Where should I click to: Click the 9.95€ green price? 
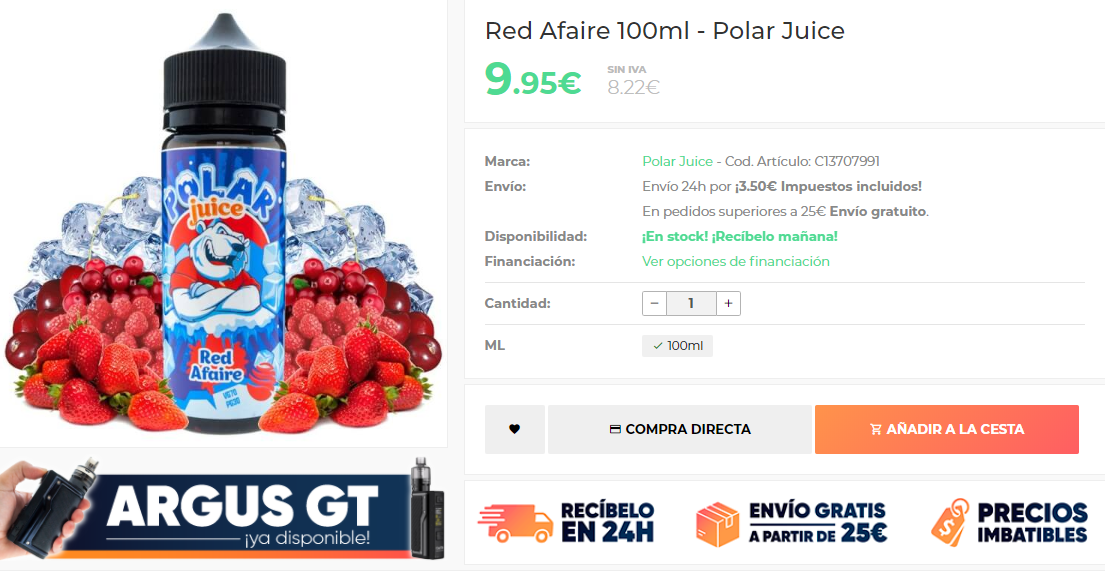[x=533, y=79]
